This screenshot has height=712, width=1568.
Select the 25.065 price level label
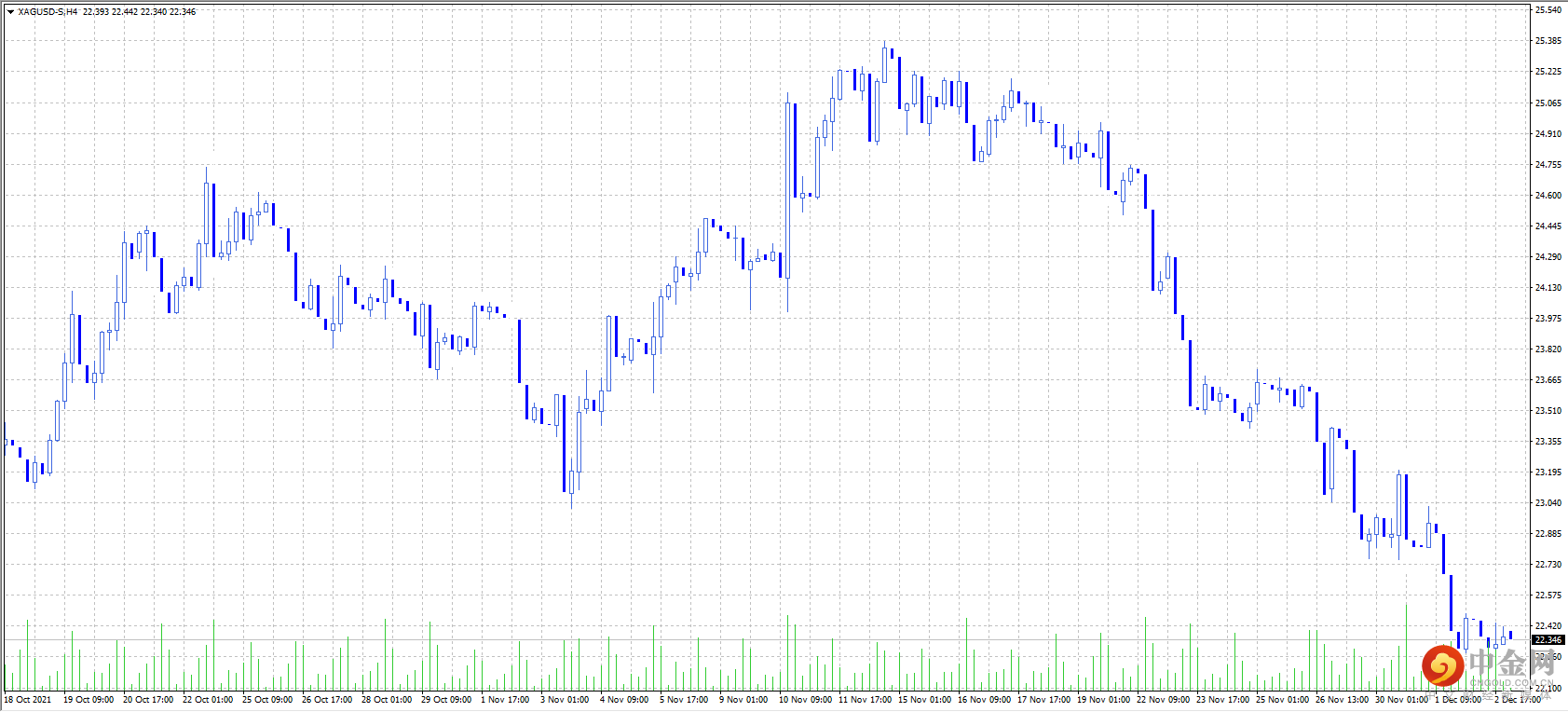1548,103
